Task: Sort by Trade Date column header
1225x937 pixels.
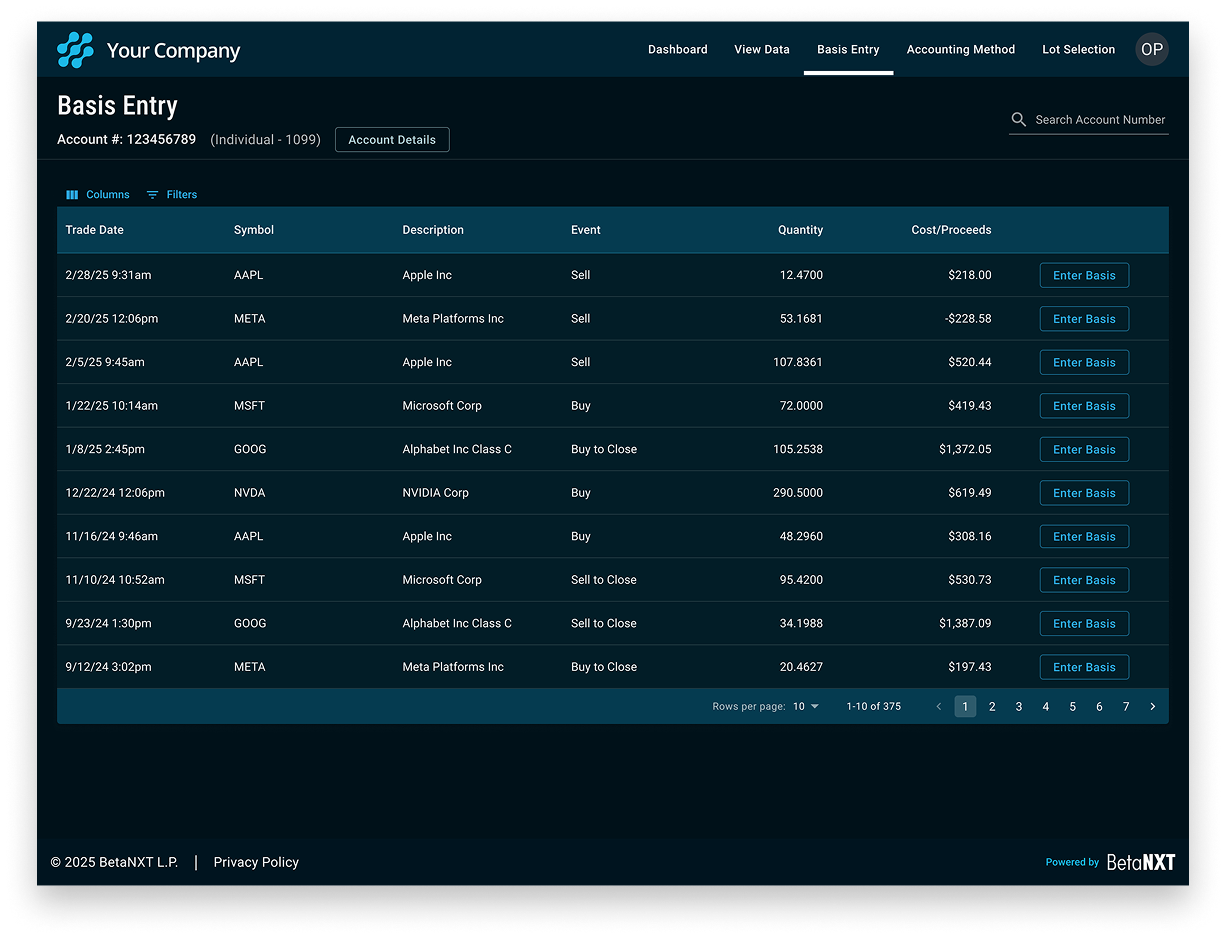Action: [x=95, y=230]
